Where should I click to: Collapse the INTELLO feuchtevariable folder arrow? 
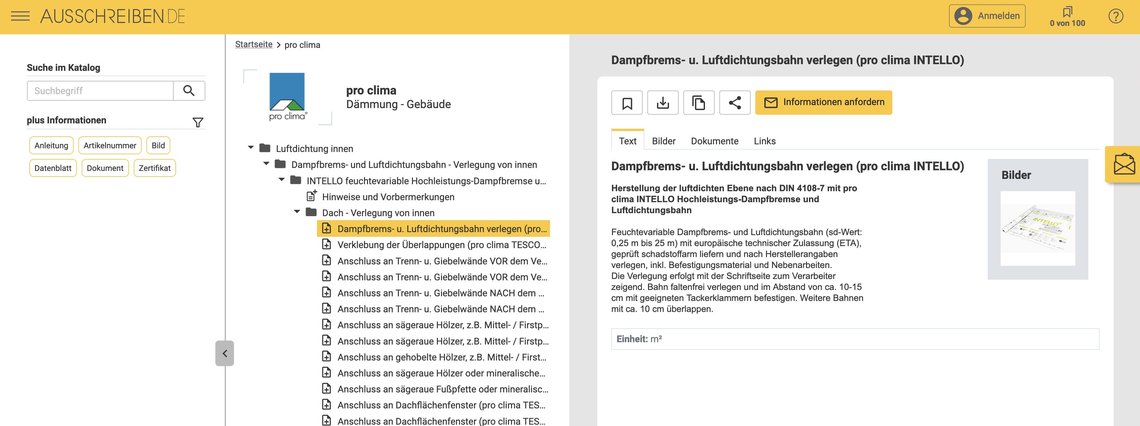281,180
